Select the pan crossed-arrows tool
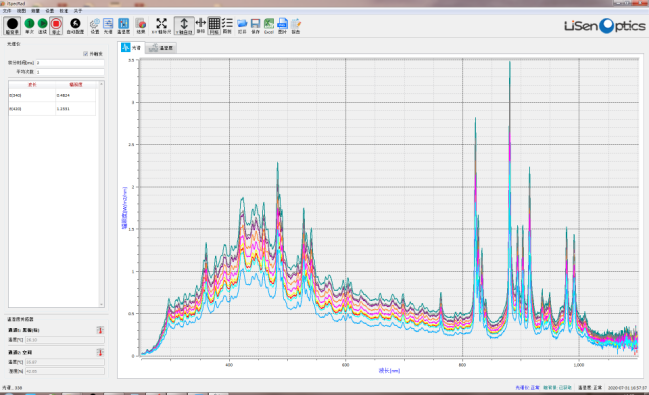The height and width of the screenshot is (395, 649). (x=201, y=25)
